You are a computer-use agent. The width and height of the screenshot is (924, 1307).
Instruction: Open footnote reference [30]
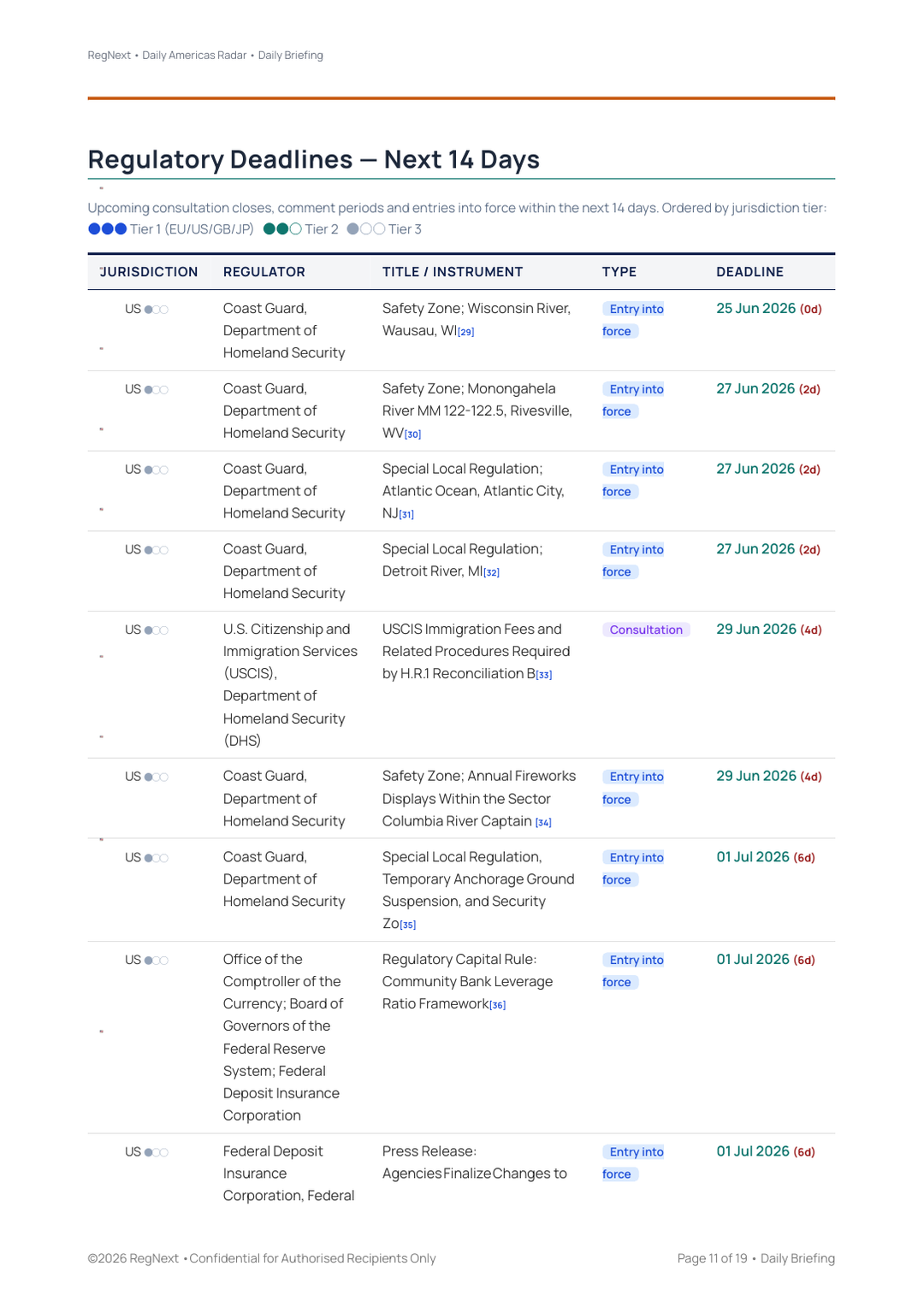413,435
